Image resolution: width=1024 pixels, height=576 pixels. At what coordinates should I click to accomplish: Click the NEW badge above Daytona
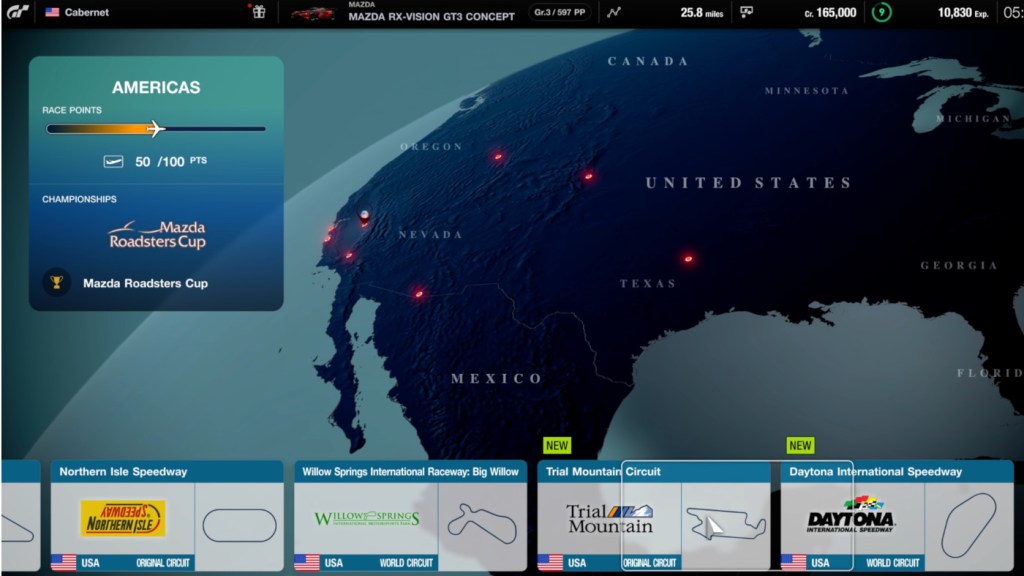pos(800,445)
